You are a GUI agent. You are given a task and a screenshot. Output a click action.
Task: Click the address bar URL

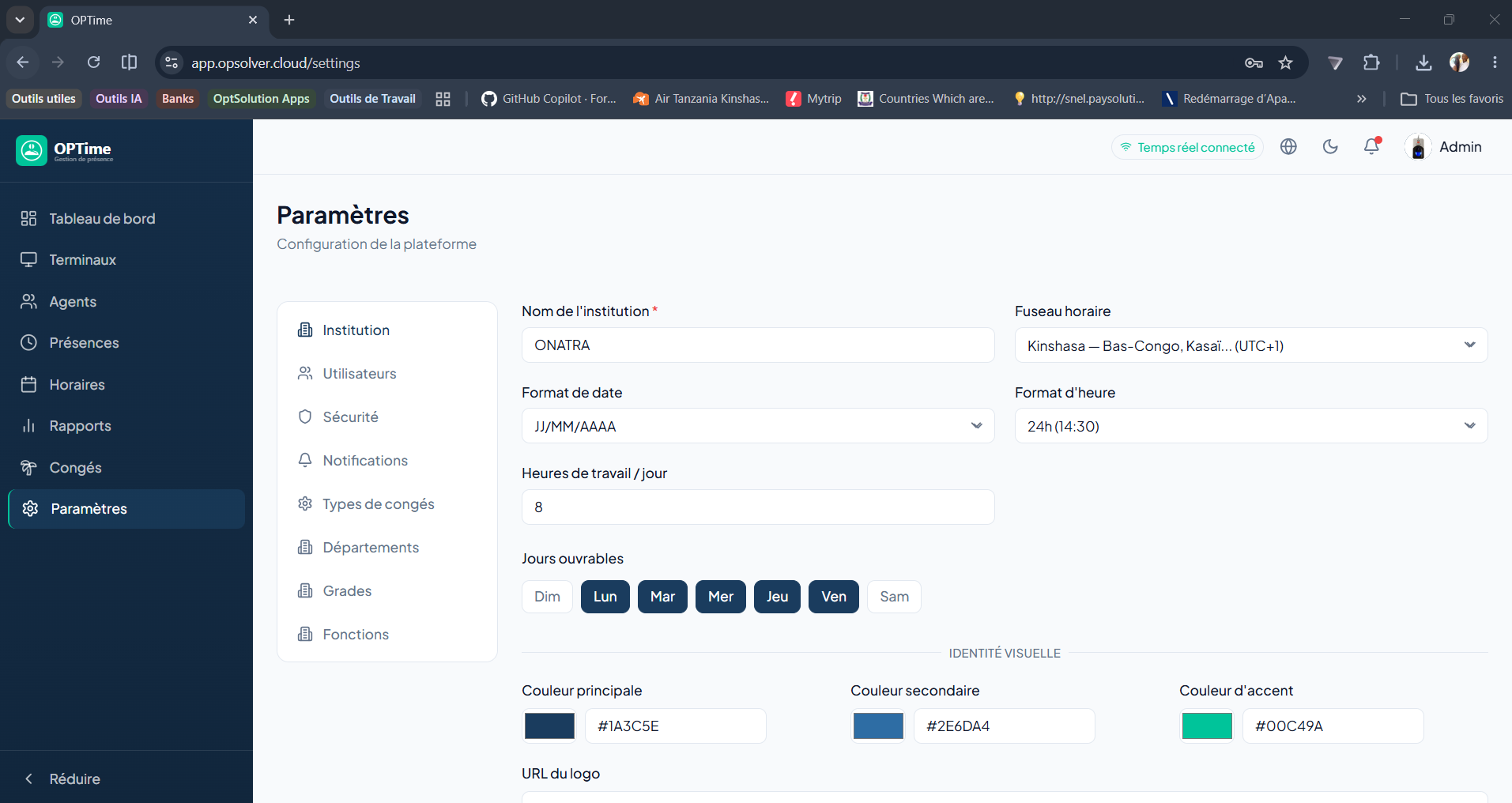276,63
